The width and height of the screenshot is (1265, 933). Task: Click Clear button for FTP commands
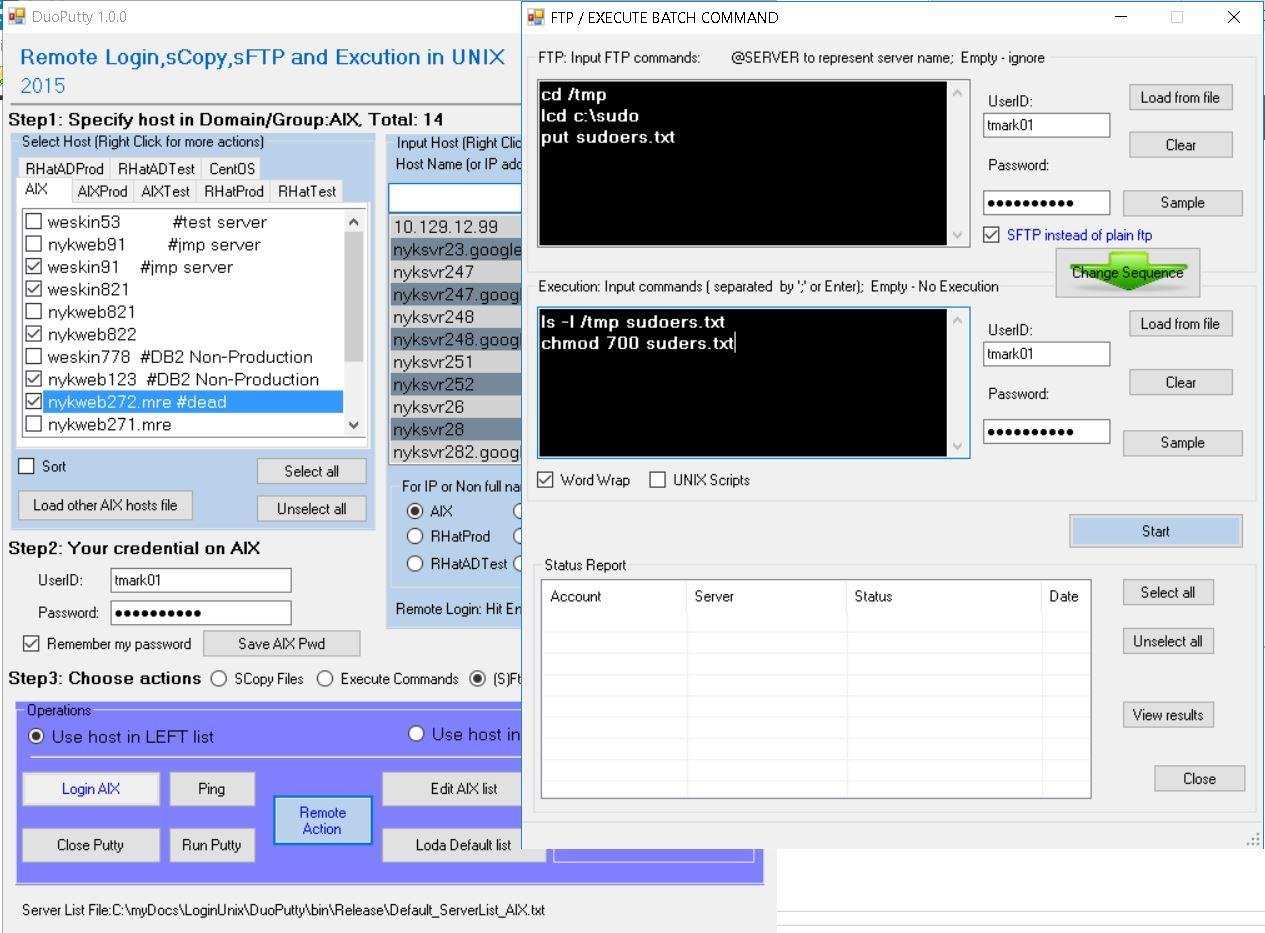pos(1180,145)
